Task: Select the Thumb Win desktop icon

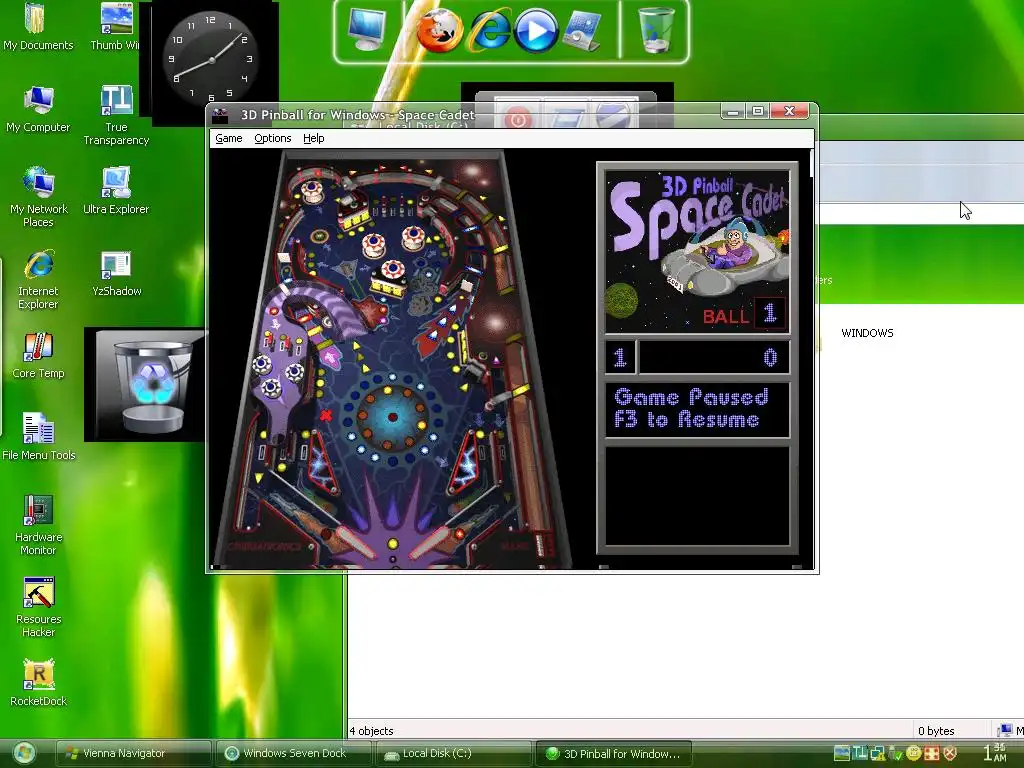Action: pos(115,26)
